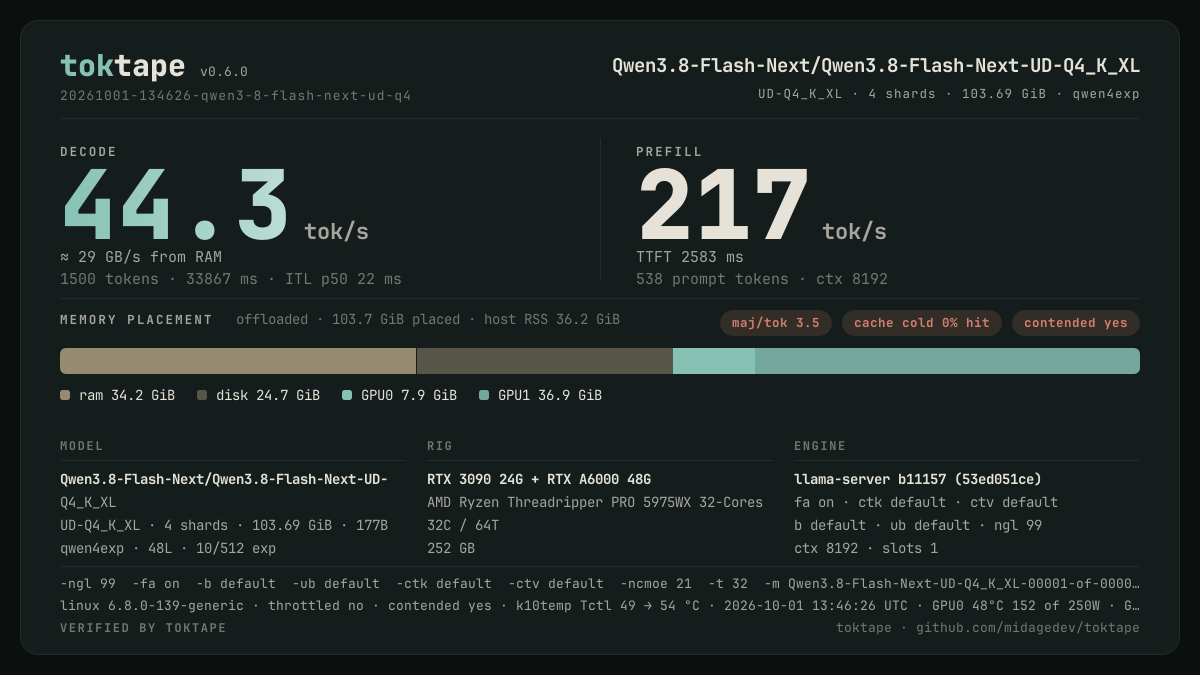Click the GPU0 7.9 GiB legend swatch
This screenshot has height=675, width=1200.
(347, 395)
